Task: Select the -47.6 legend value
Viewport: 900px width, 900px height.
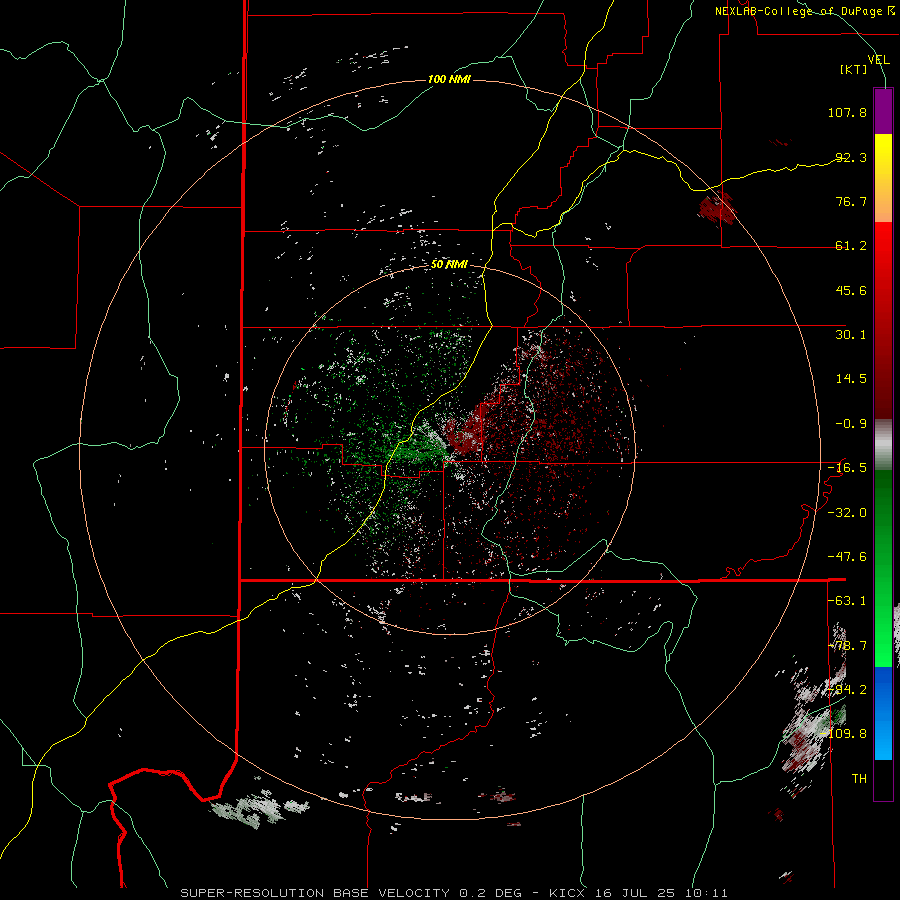Action: coord(847,556)
